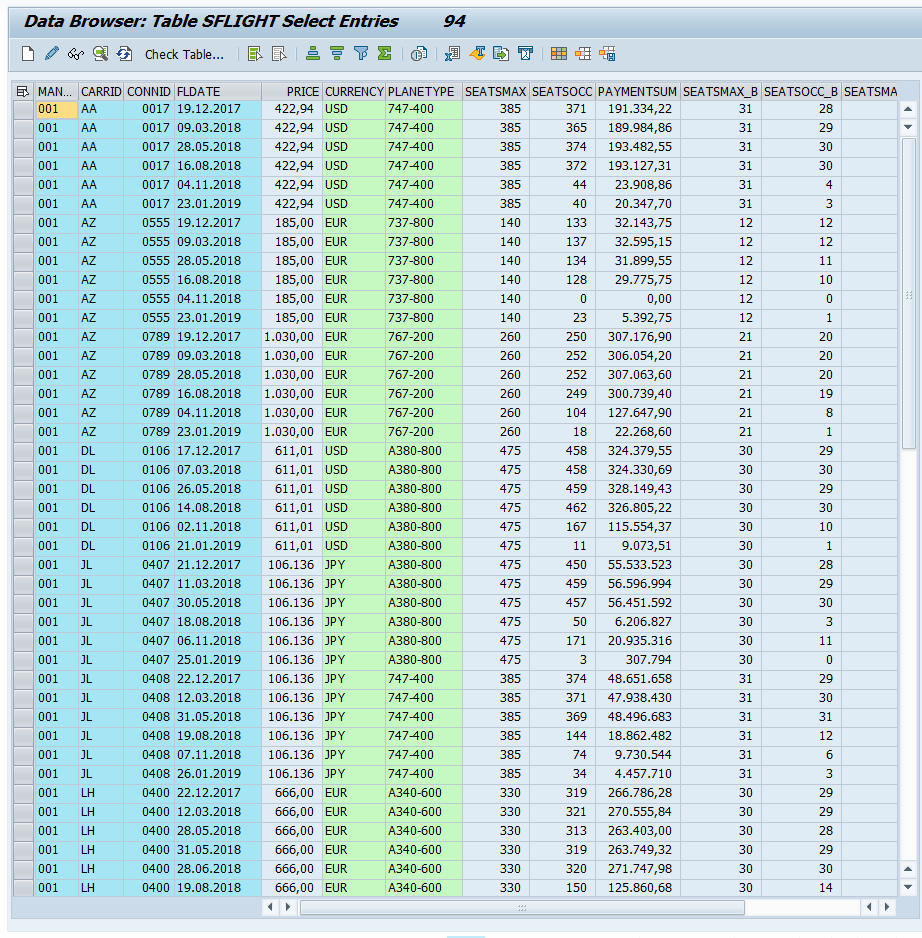922x938 pixels.
Task: Click the CONNID column header
Action: click(149, 92)
